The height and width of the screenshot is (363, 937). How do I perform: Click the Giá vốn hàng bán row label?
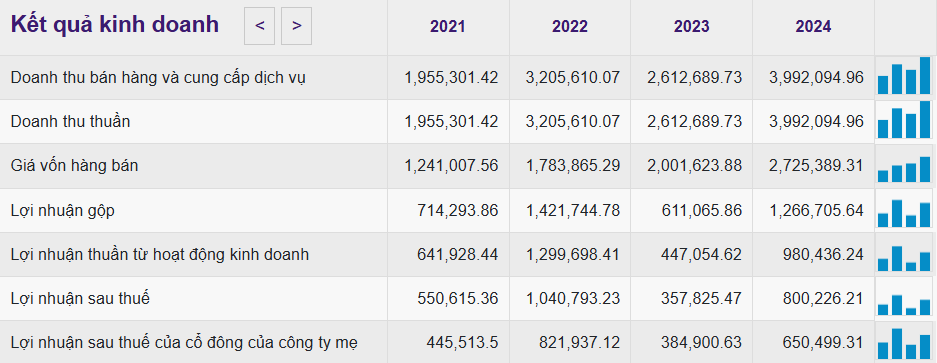tap(75, 166)
